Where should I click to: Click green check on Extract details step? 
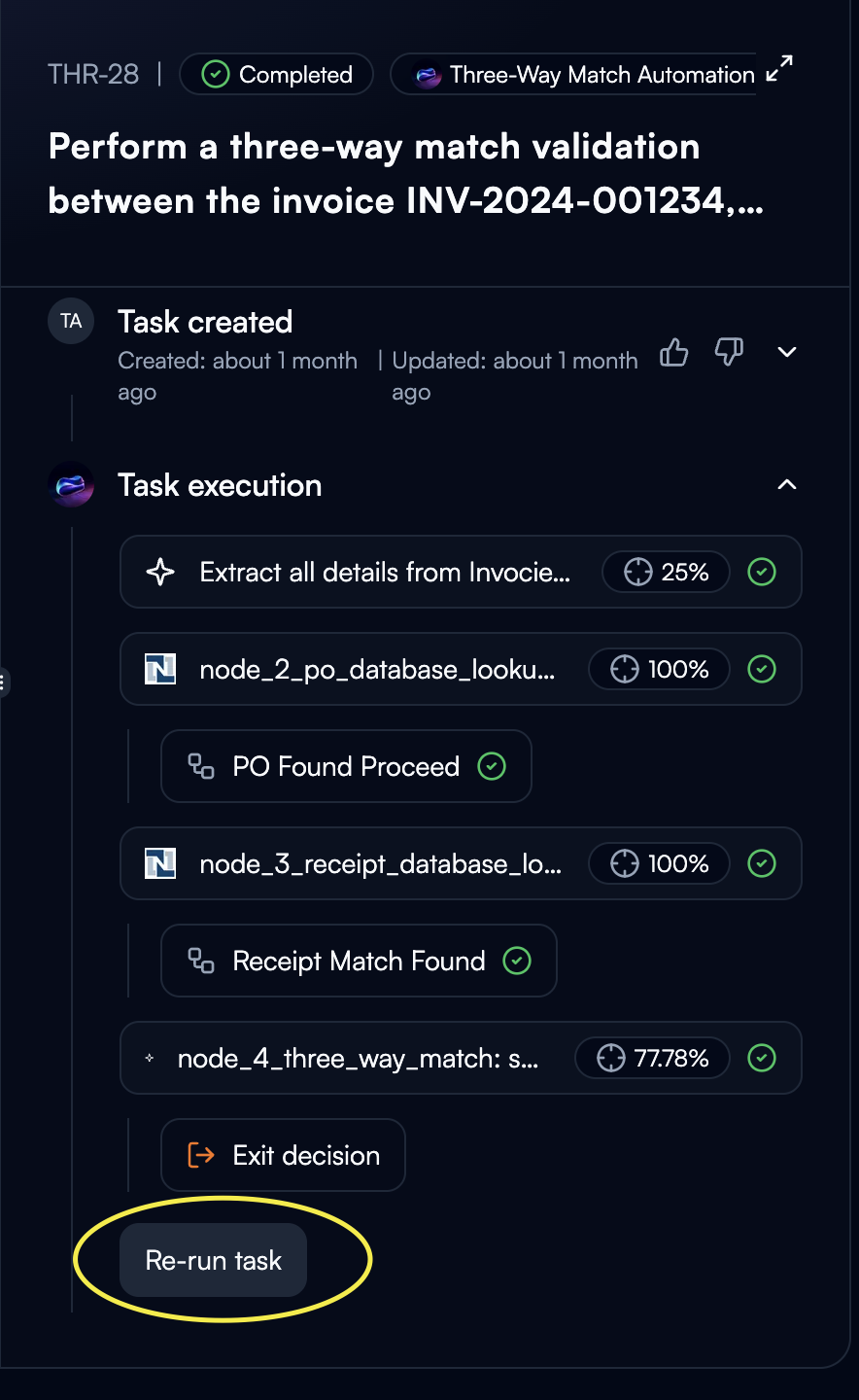click(762, 572)
